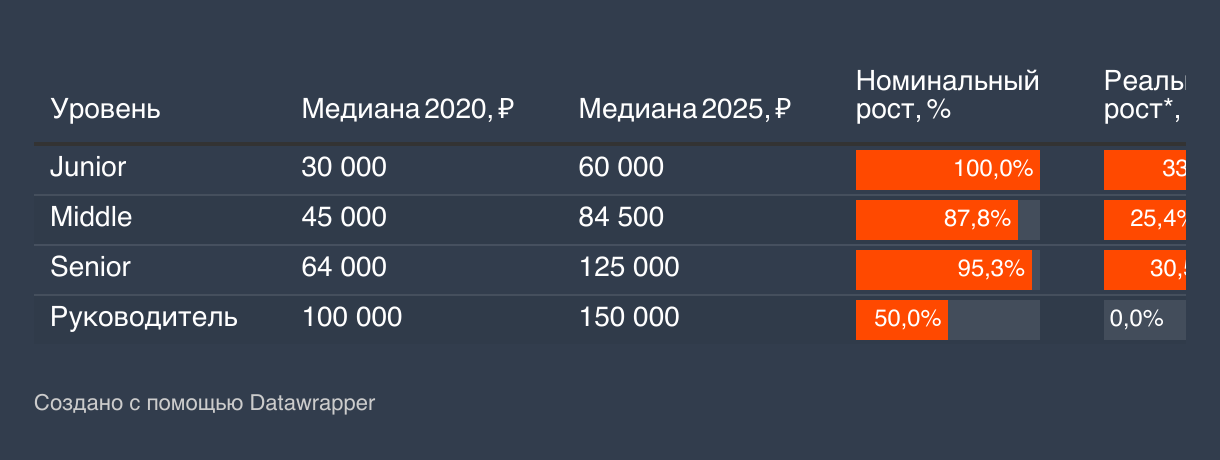Select the 87,8% nominal growth bar
The image size is (1220, 460).
click(x=937, y=219)
